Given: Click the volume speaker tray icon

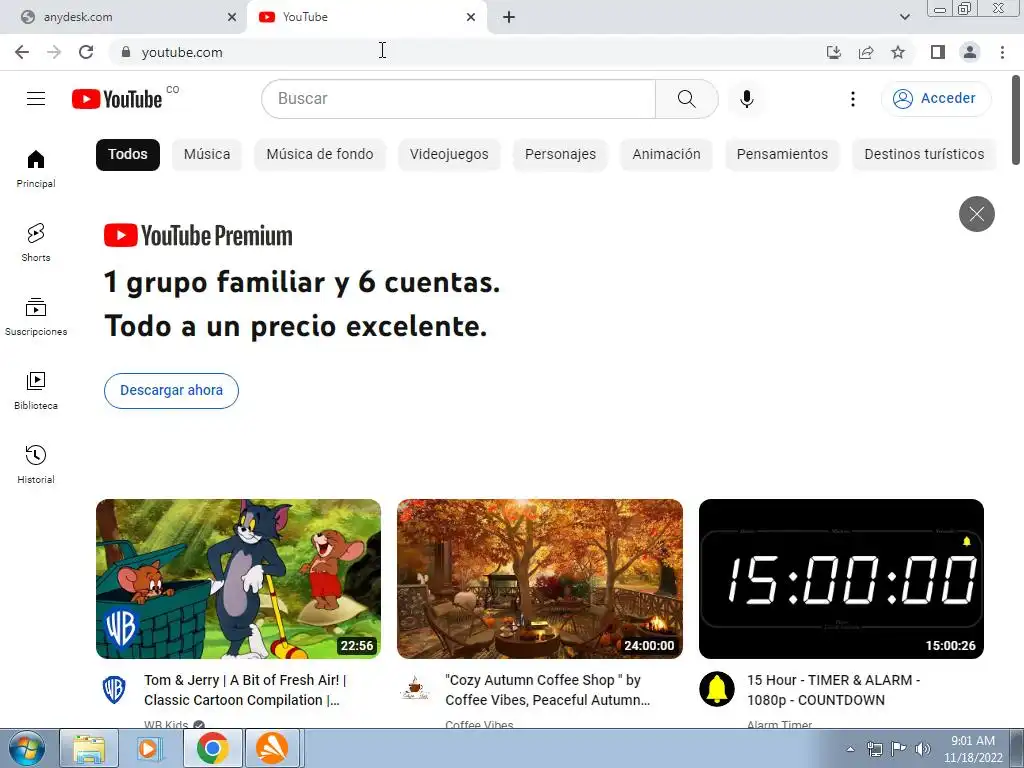Looking at the screenshot, I should point(922,749).
